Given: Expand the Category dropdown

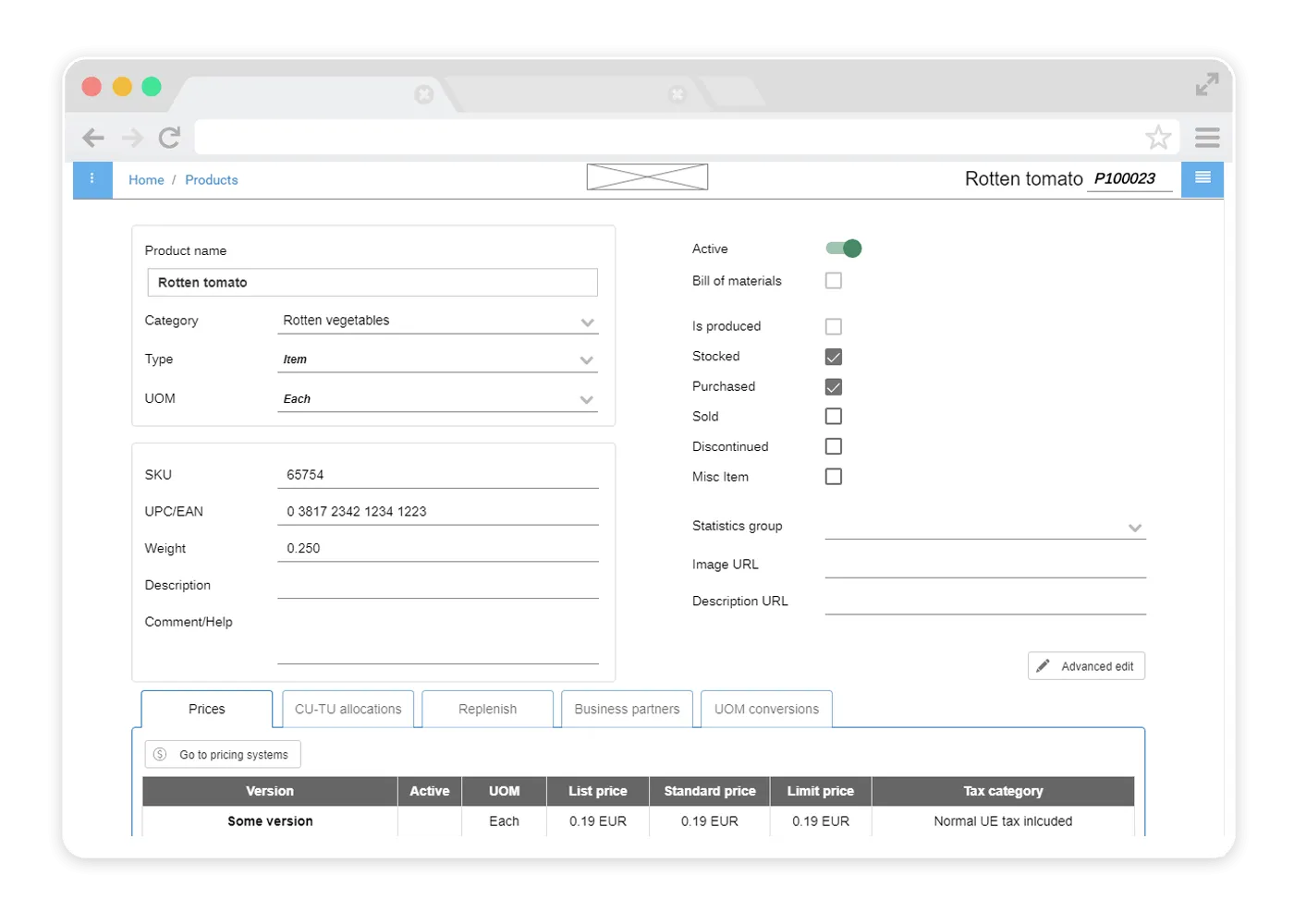Looking at the screenshot, I should (x=438, y=321).
